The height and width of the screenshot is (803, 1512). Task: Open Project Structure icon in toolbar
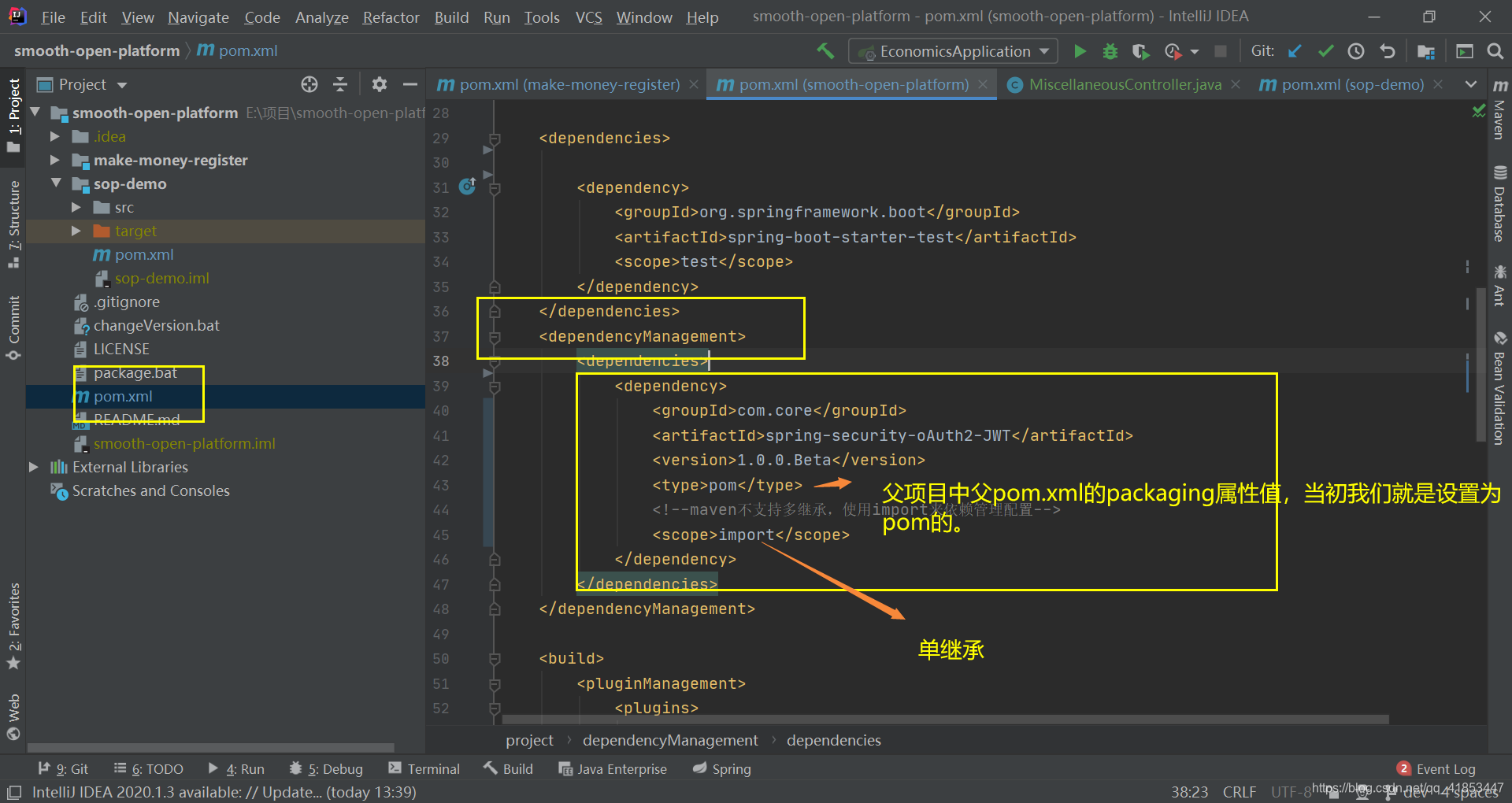pyautogui.click(x=1426, y=51)
